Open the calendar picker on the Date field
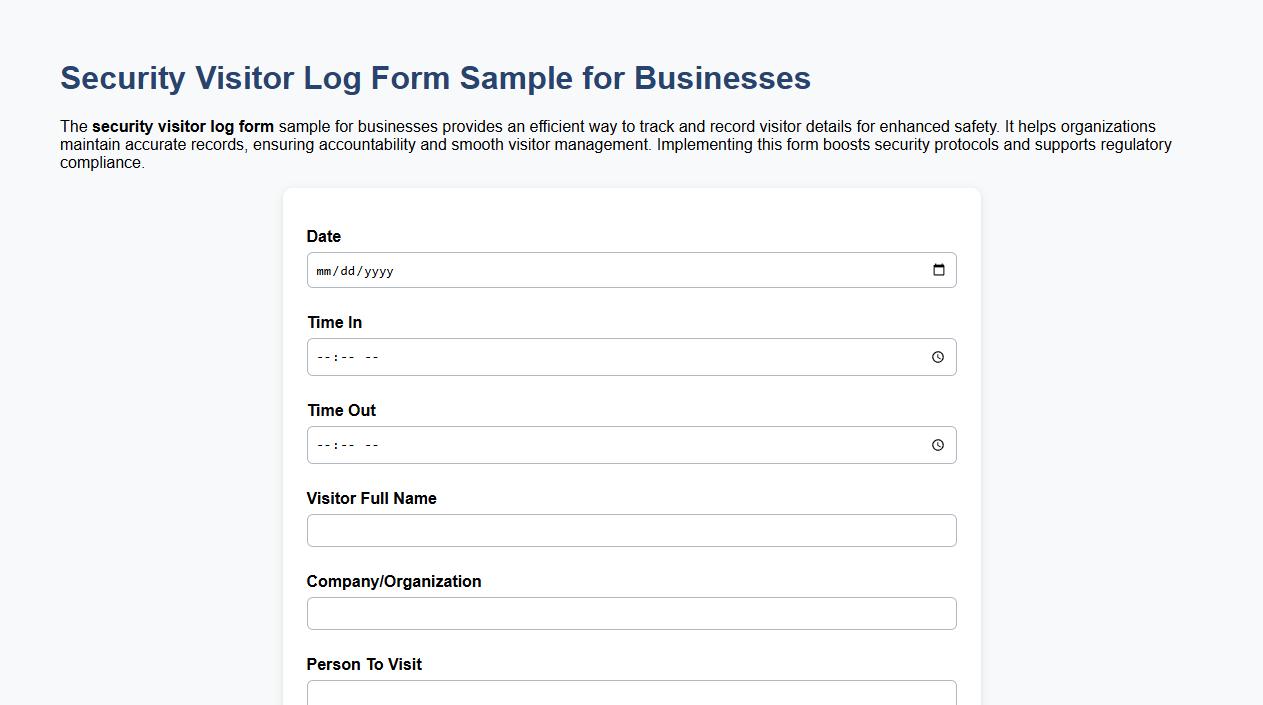Viewport: 1263px width, 705px height. pyautogui.click(x=938, y=270)
